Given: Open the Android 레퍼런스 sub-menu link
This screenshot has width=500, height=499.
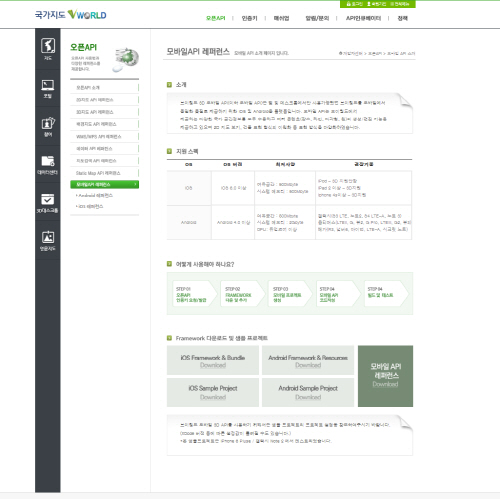Looking at the screenshot, I should tap(95, 195).
